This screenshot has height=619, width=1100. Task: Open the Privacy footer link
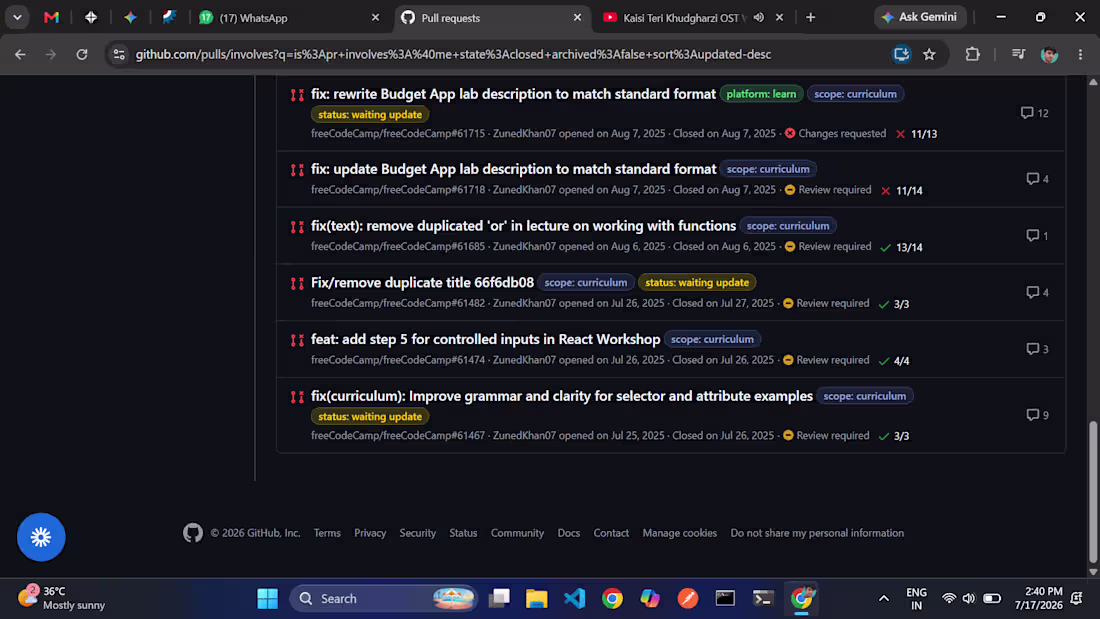370,533
